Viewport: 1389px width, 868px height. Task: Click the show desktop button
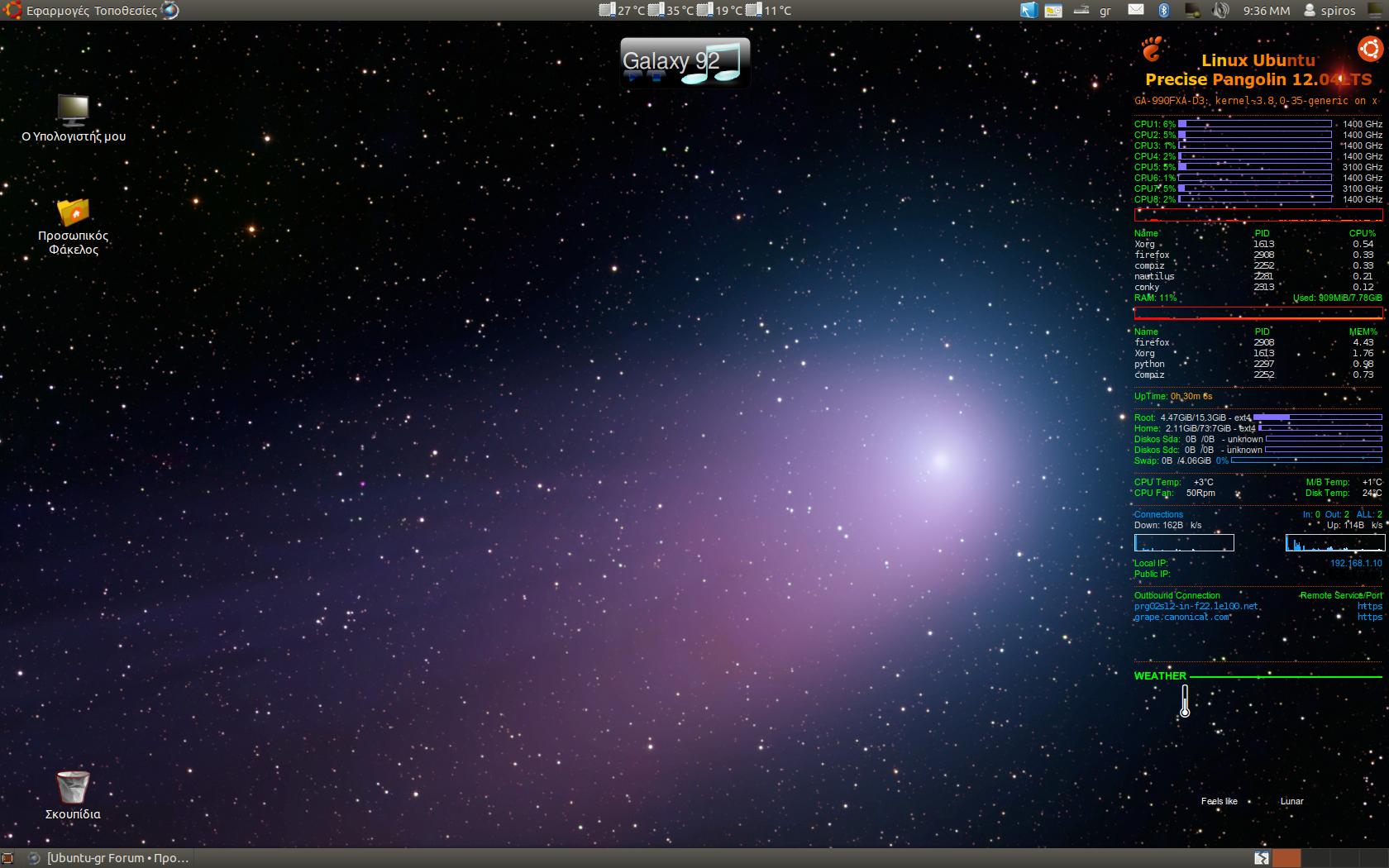[8, 858]
